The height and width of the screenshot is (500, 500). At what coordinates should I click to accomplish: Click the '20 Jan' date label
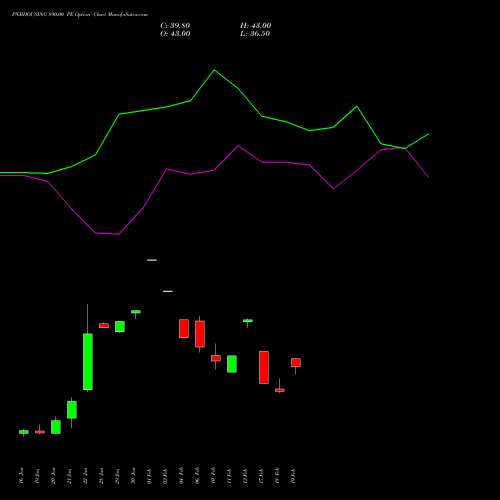[53, 476]
